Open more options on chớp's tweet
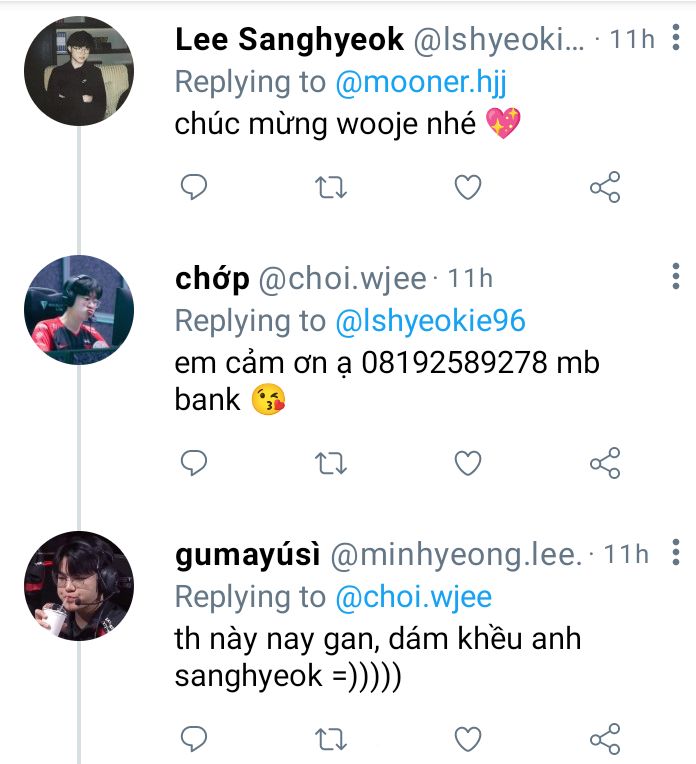 click(x=676, y=276)
